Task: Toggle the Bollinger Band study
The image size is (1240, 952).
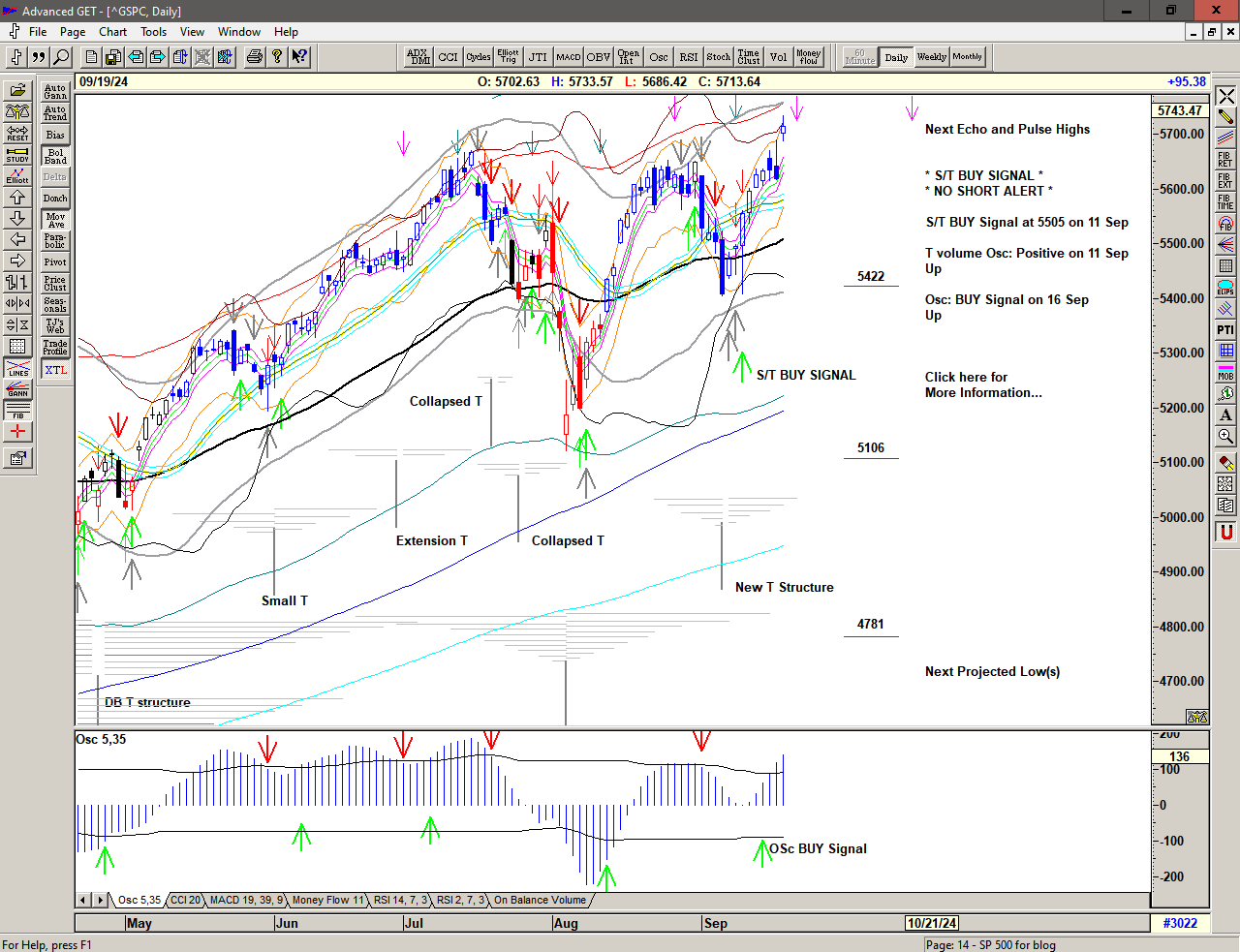Action: tap(55, 156)
